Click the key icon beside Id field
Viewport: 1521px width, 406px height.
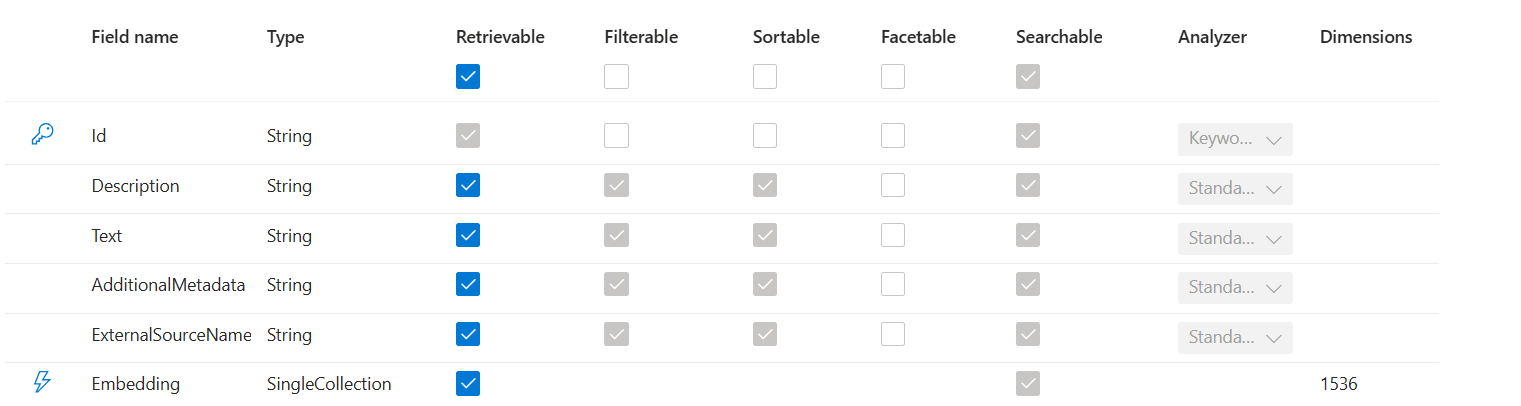click(43, 135)
